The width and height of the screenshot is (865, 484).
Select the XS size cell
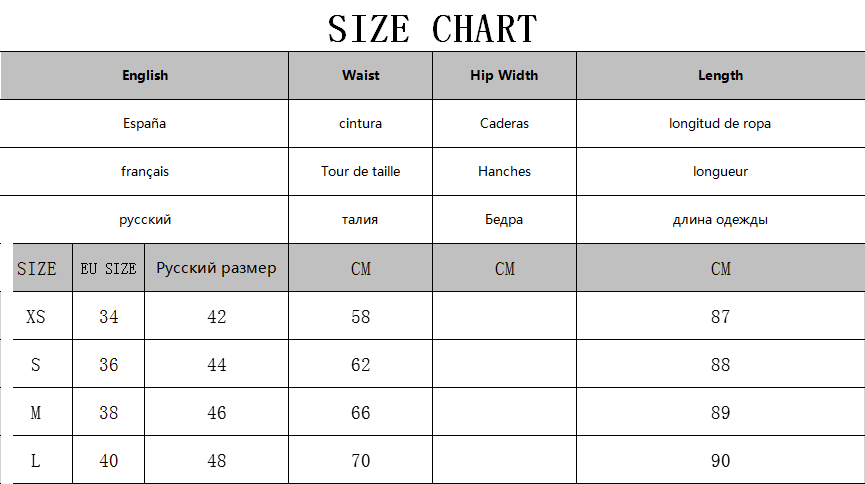pyautogui.click(x=36, y=317)
